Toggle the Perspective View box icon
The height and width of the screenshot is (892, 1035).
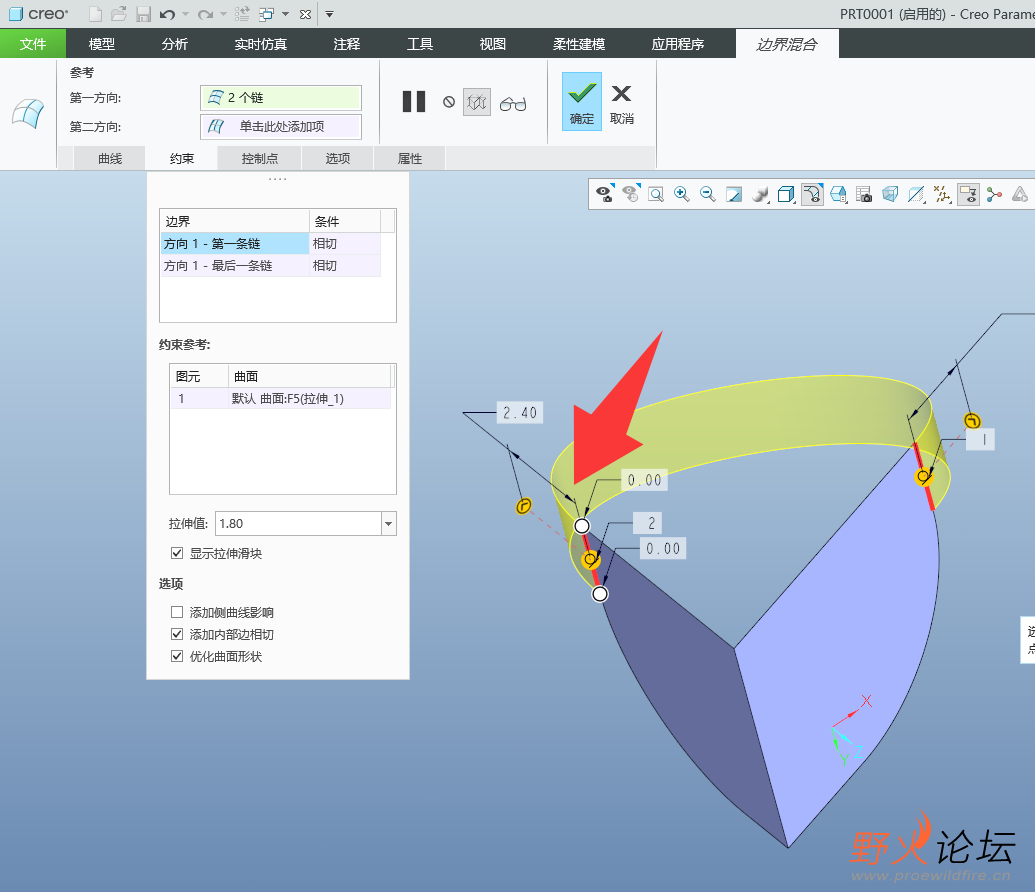[890, 193]
